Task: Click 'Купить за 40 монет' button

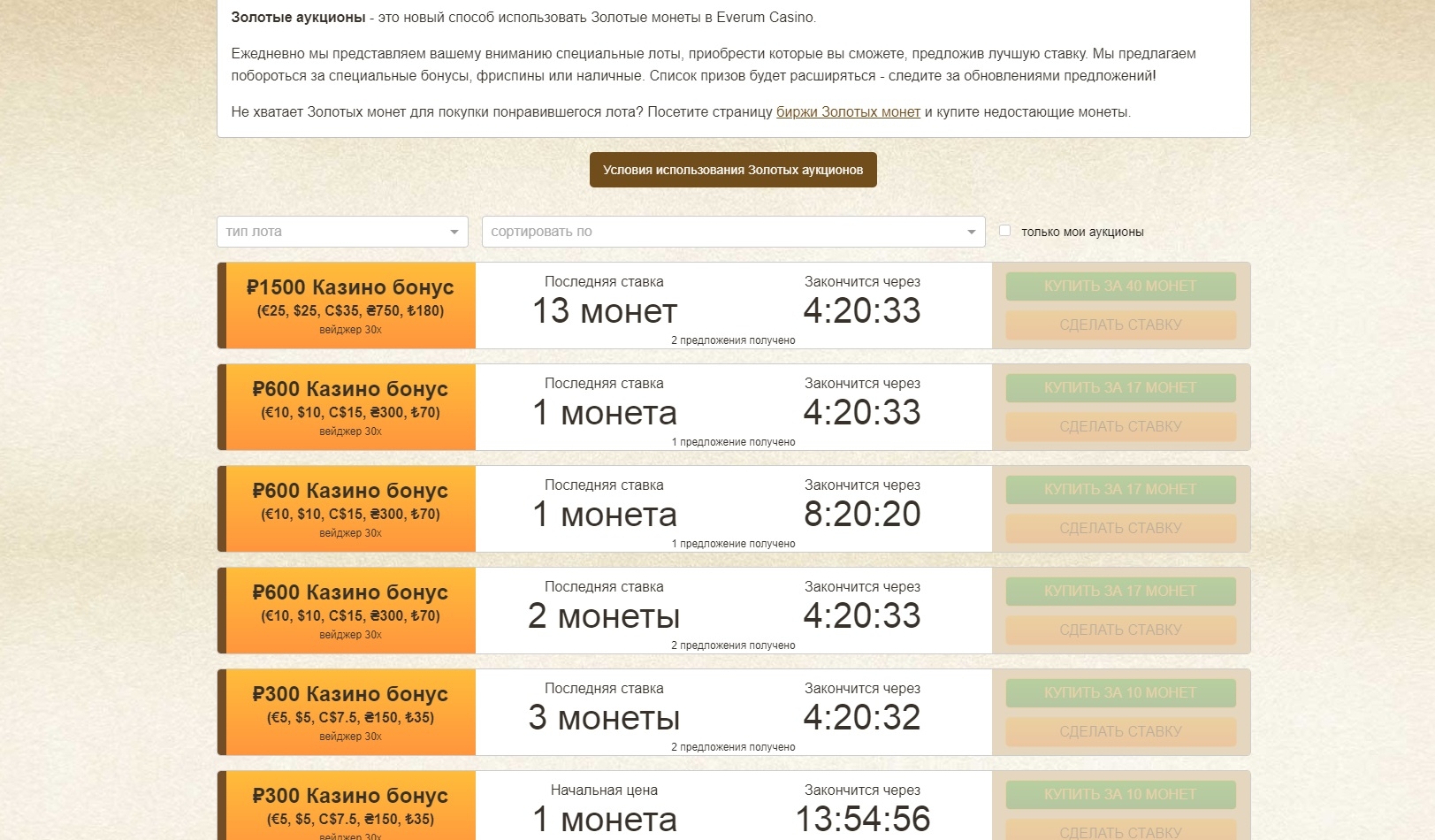Action: [1120, 286]
